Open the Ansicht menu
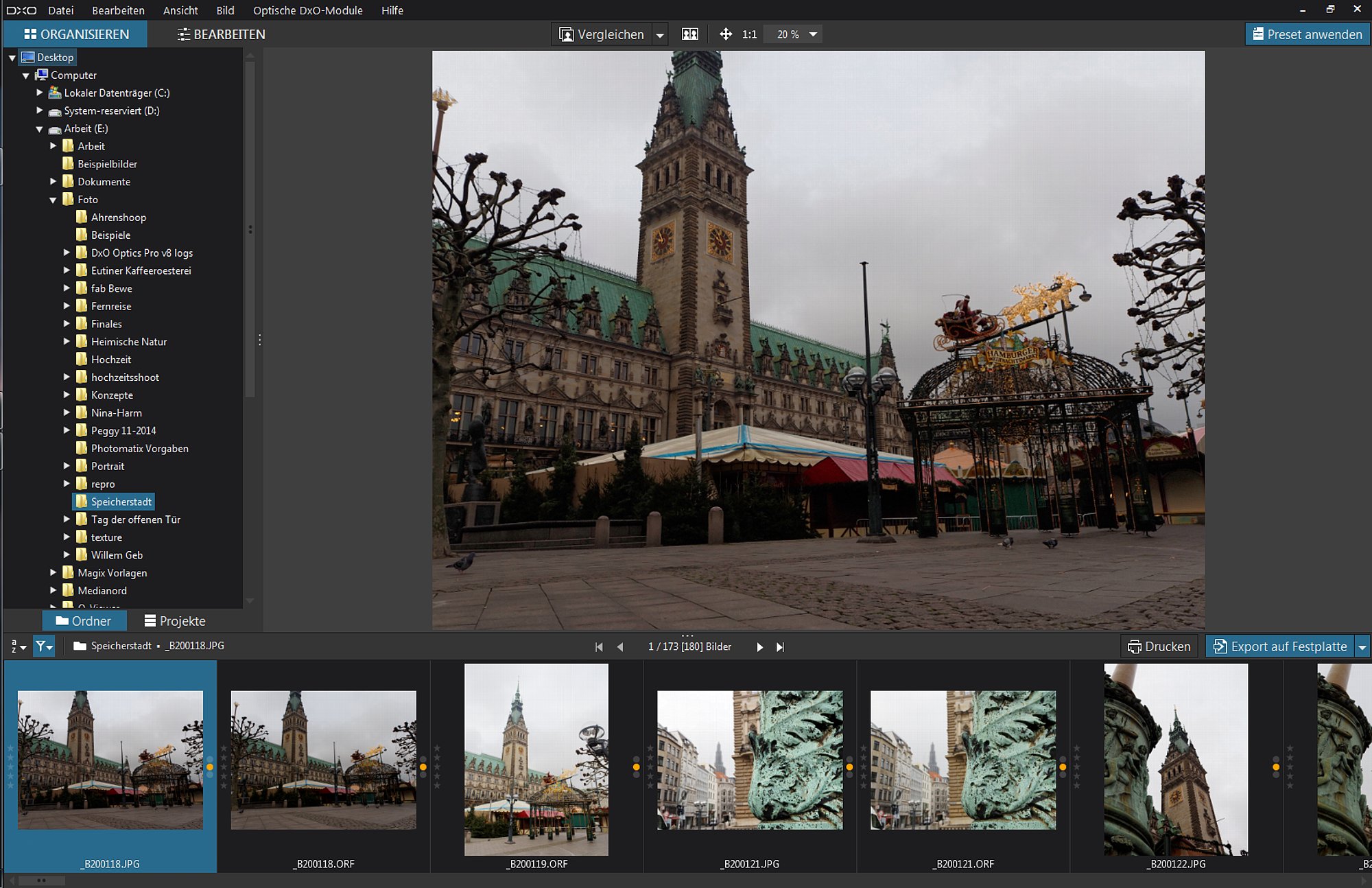This screenshot has width=1372, height=888. pos(180,10)
